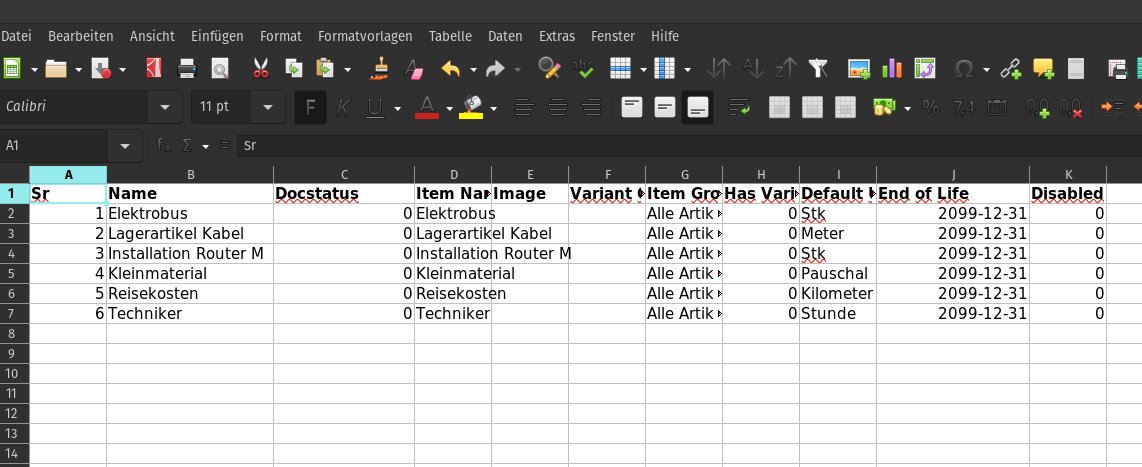The height and width of the screenshot is (467, 1142).
Task: Click the scissors Cut icon
Action: [260, 69]
